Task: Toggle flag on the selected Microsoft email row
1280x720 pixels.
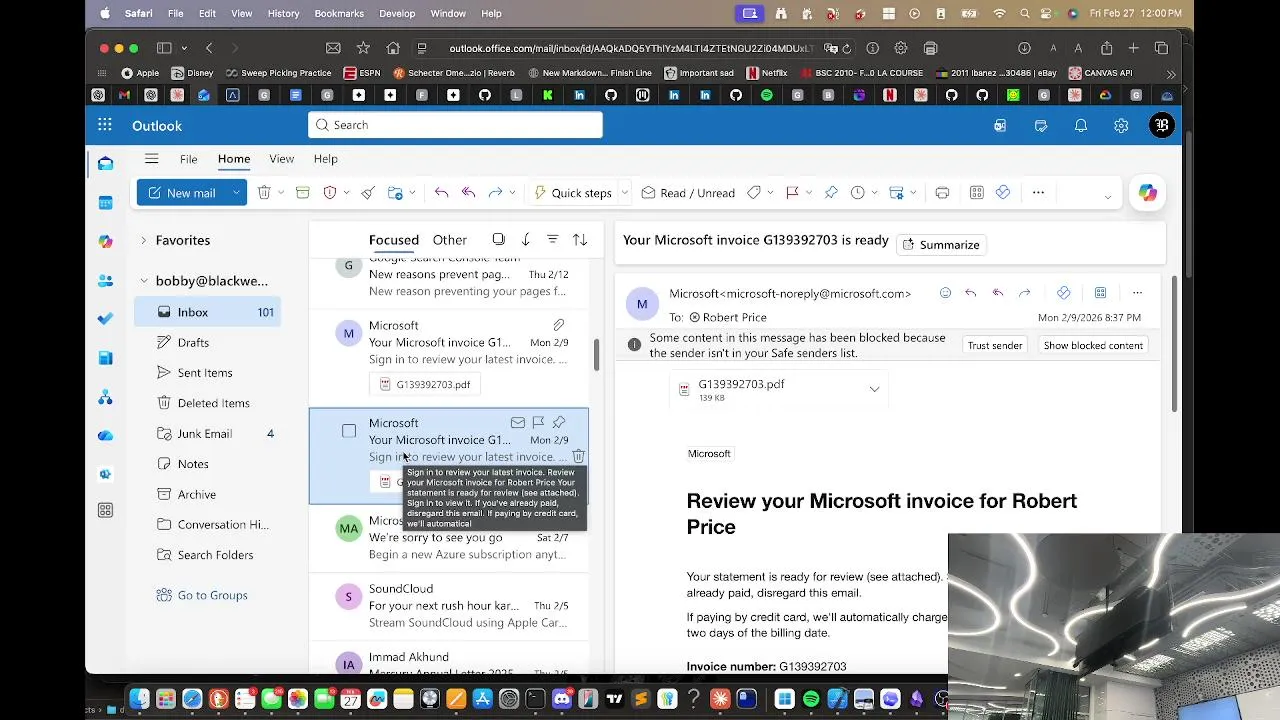Action: pos(538,423)
